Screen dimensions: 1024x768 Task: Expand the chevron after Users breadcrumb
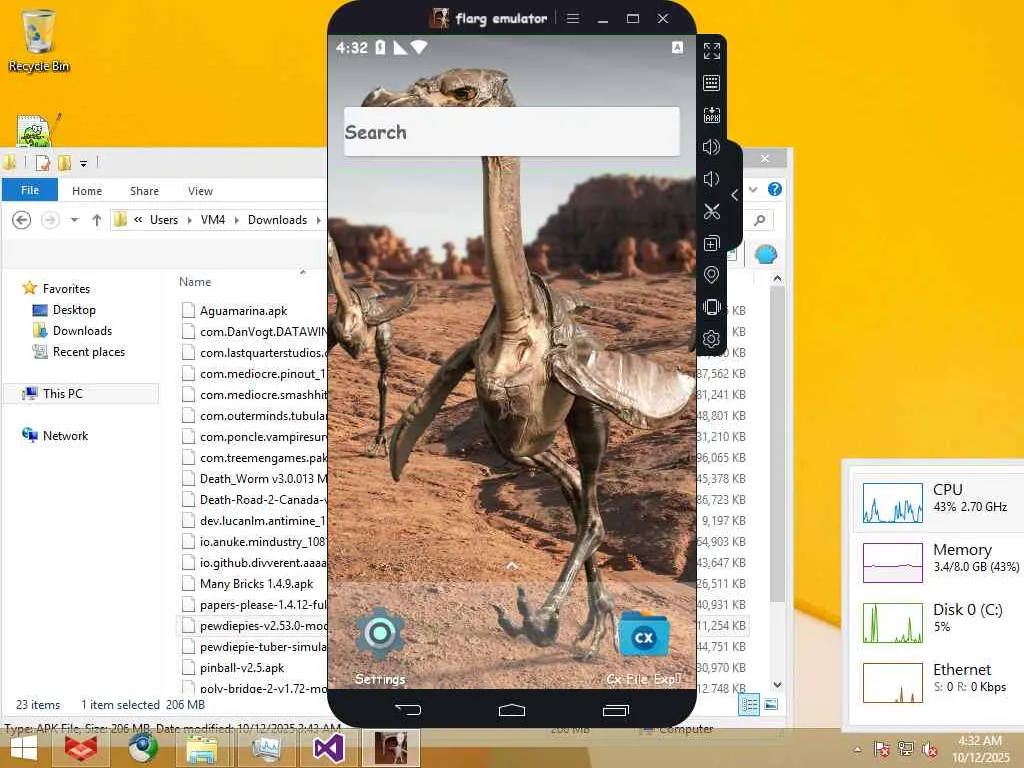click(x=189, y=220)
